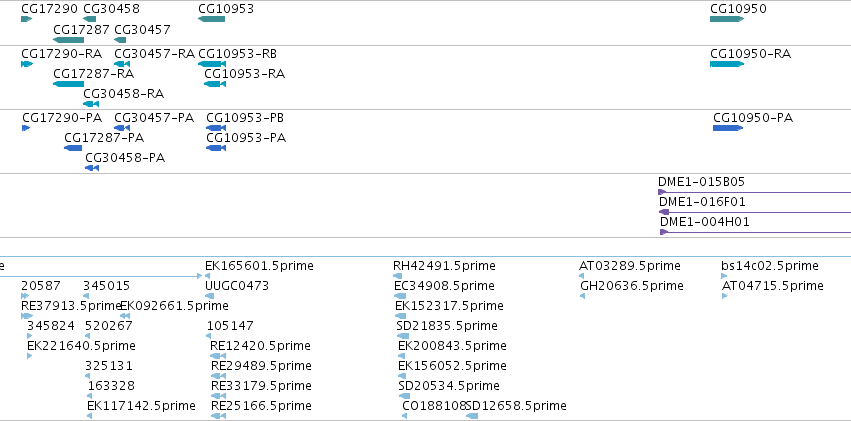This screenshot has width=851, height=421.
Task: Click the DME1-015B05 feature line
Action: click(x=754, y=192)
